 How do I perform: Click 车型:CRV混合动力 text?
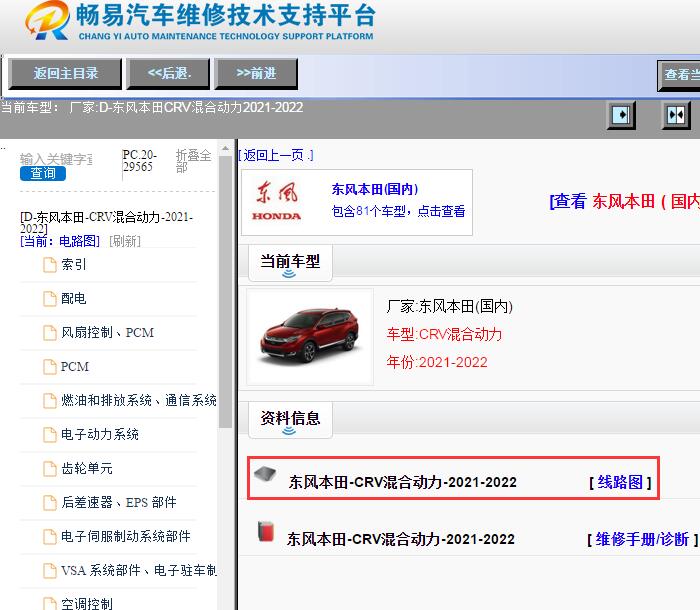(x=444, y=334)
